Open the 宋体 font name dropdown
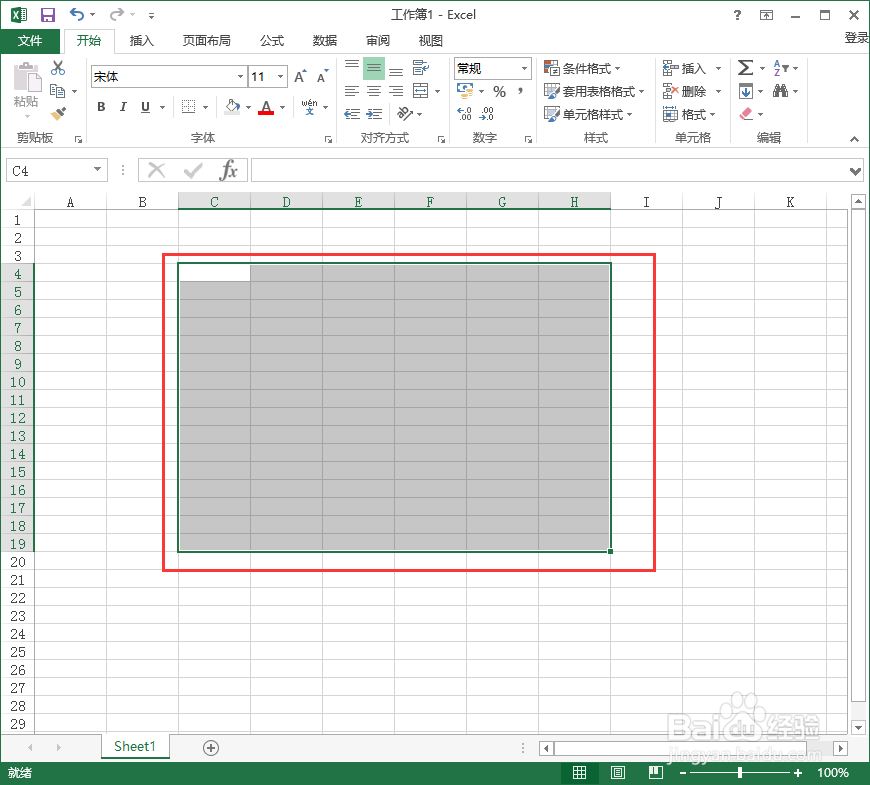This screenshot has height=785, width=870. tap(240, 77)
